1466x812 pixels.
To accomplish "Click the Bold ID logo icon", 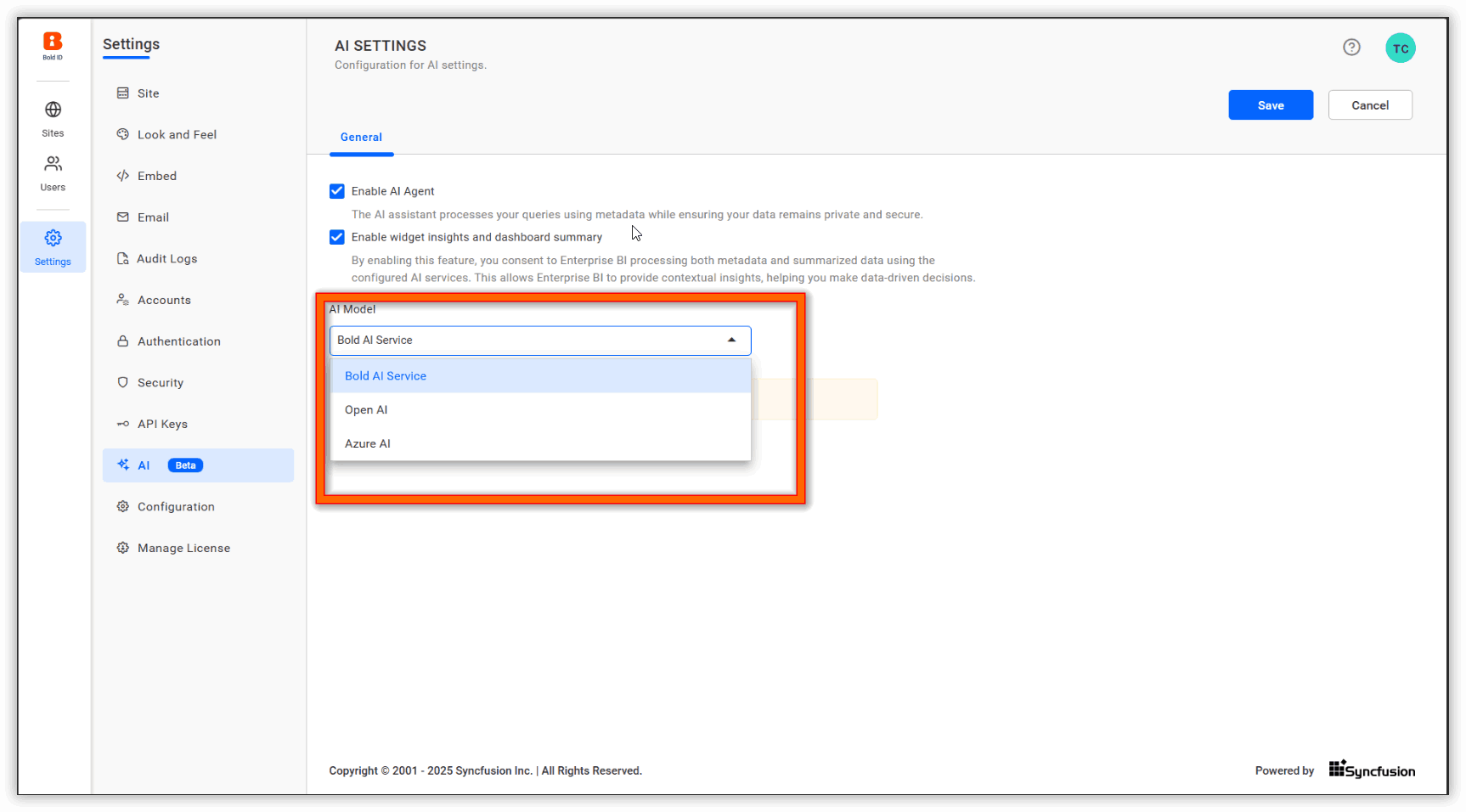I will point(53,42).
